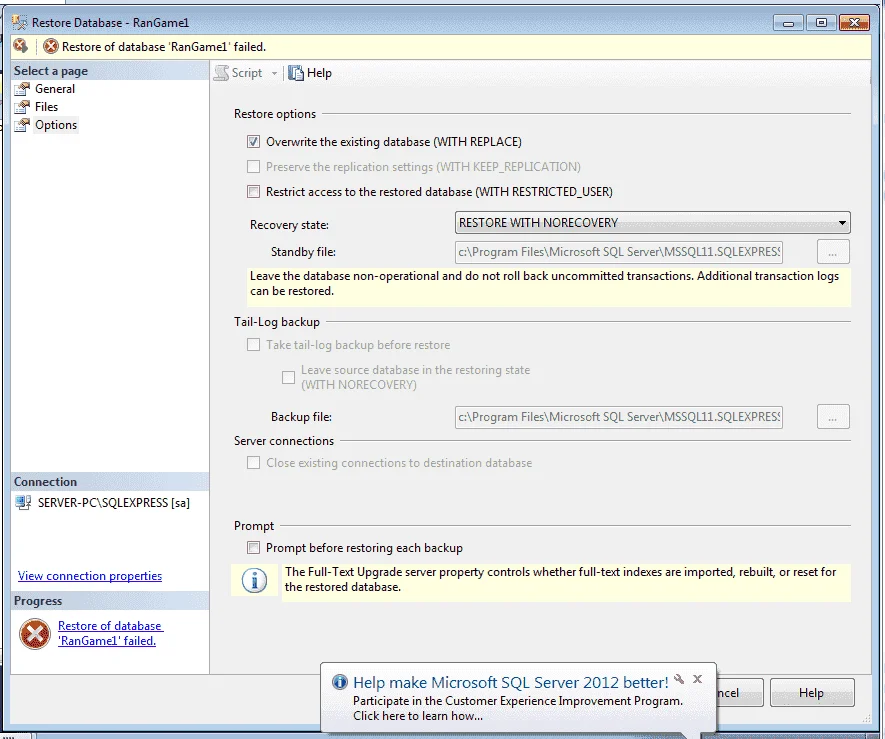
Task: Expand the Script dropdown arrow
Action: tap(274, 73)
